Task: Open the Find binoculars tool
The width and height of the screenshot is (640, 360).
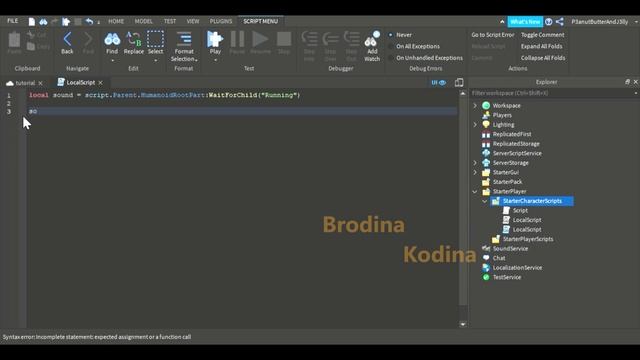Action: pos(112,39)
